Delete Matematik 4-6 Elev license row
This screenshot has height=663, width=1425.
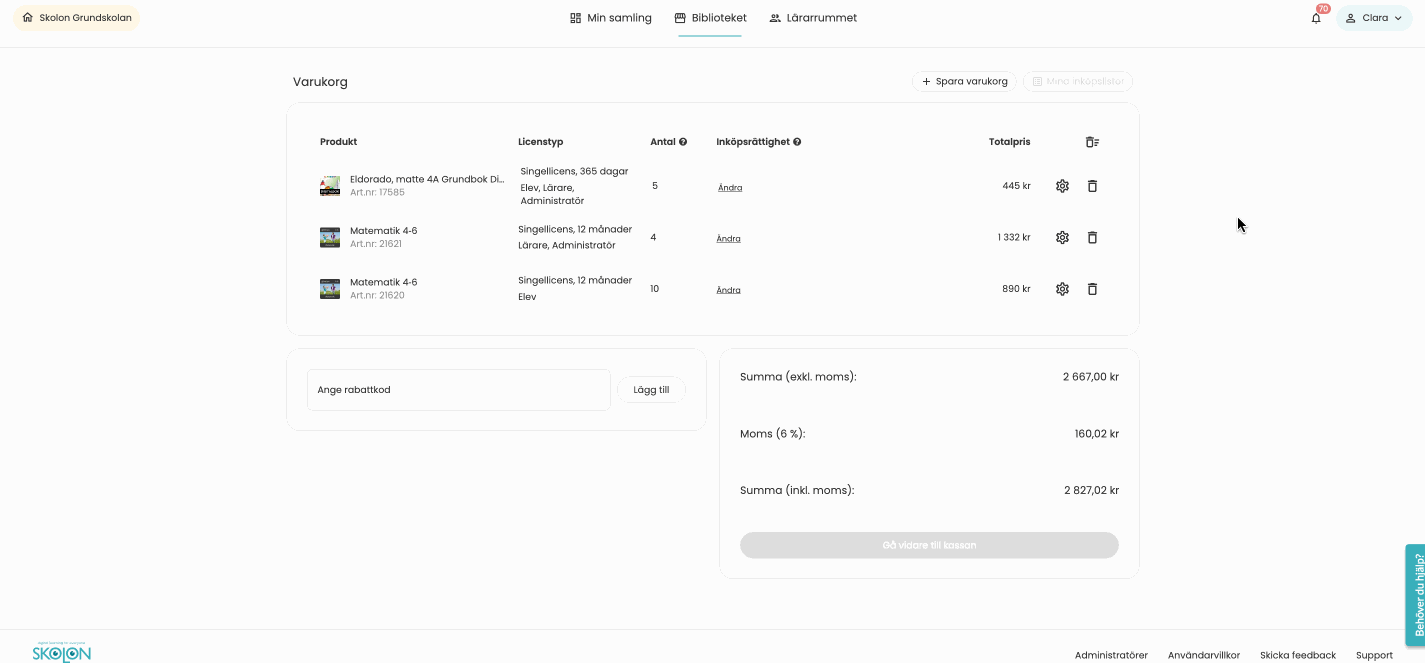pos(1092,289)
